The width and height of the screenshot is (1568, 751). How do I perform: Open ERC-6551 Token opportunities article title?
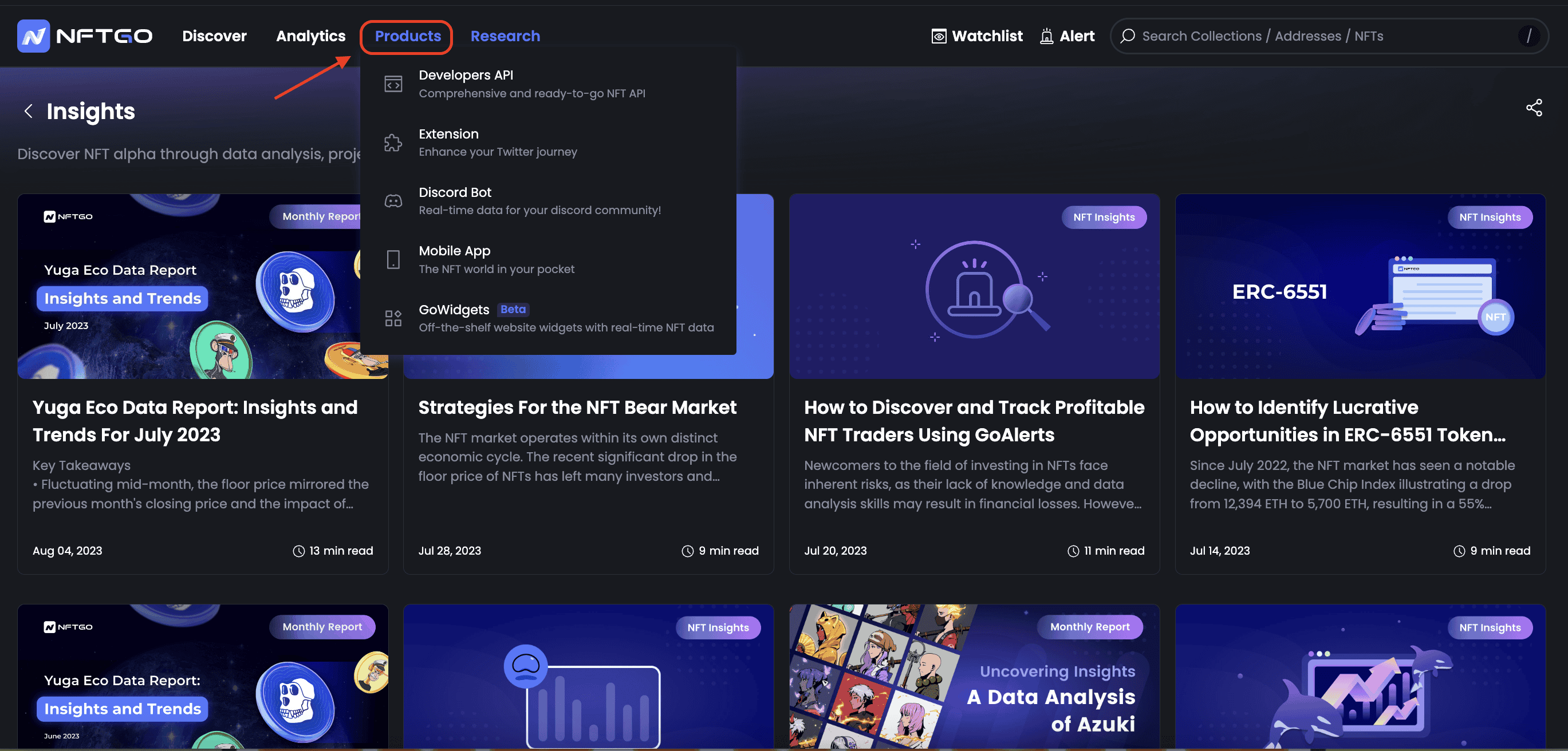click(1348, 421)
